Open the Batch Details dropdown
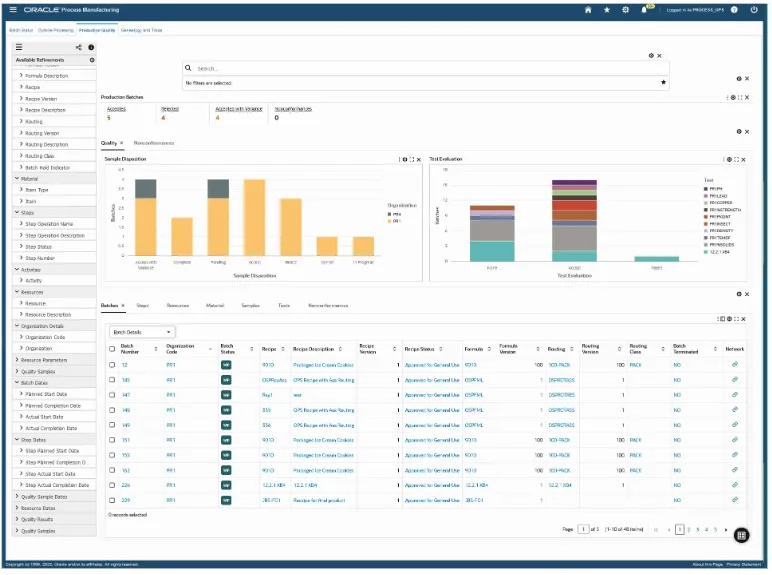Viewport: 772px width, 575px height. click(x=141, y=331)
